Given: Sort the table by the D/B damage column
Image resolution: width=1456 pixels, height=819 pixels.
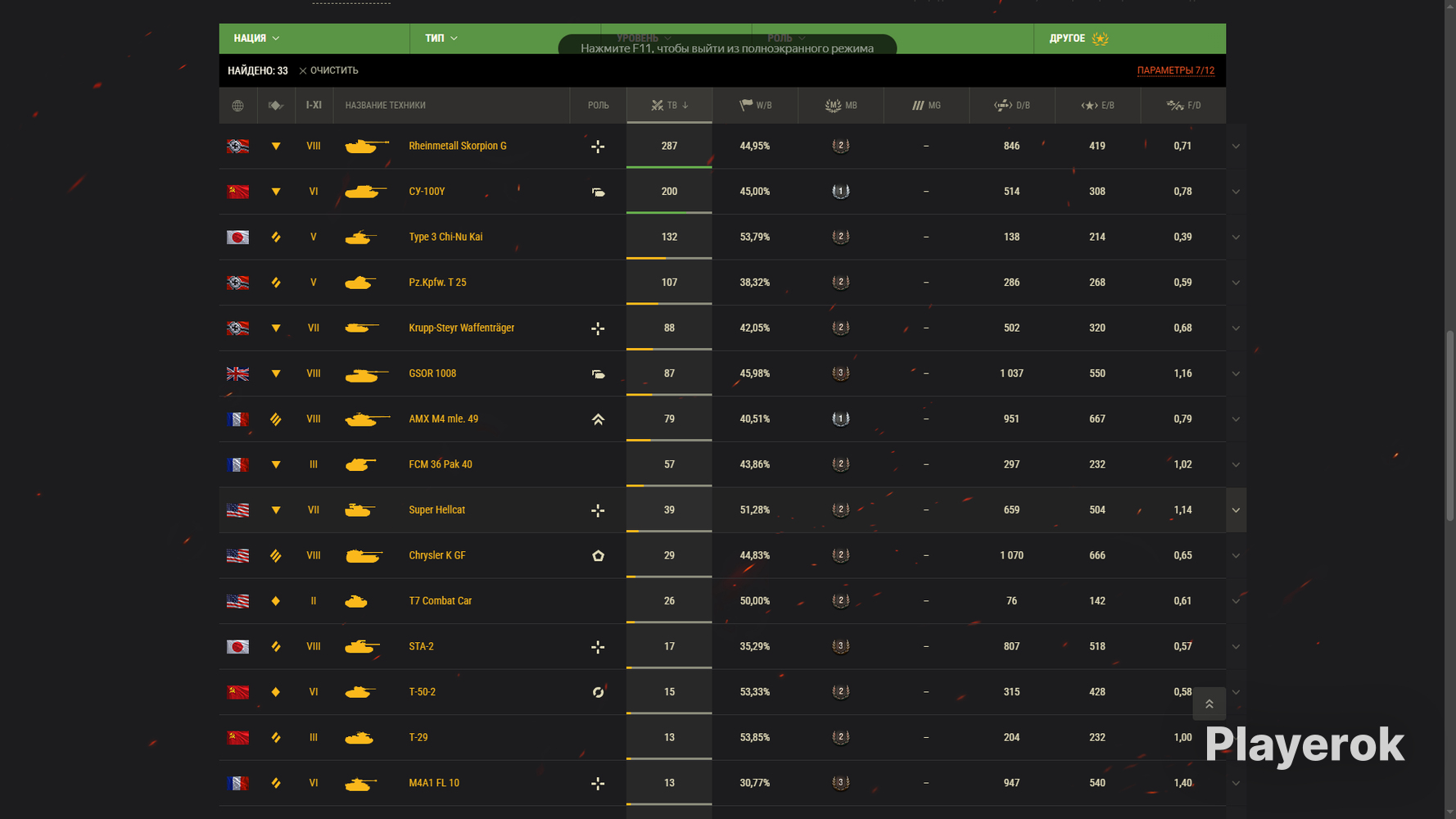Looking at the screenshot, I should coord(1012,106).
